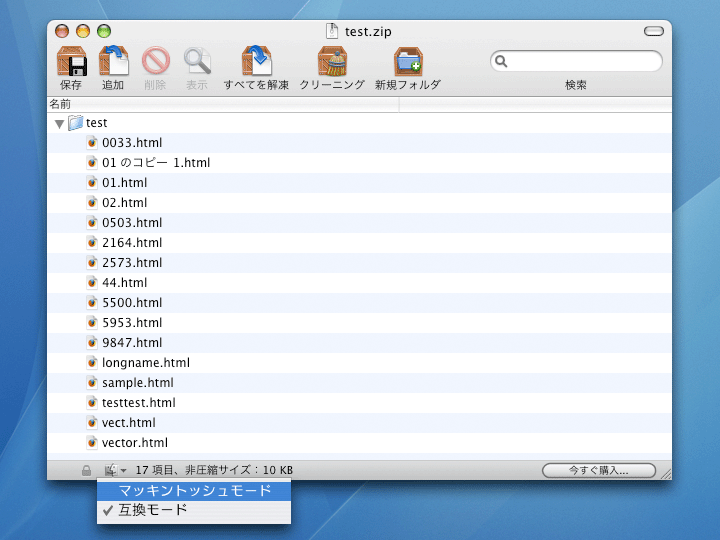Select file testtest.html

[x=359, y=403]
